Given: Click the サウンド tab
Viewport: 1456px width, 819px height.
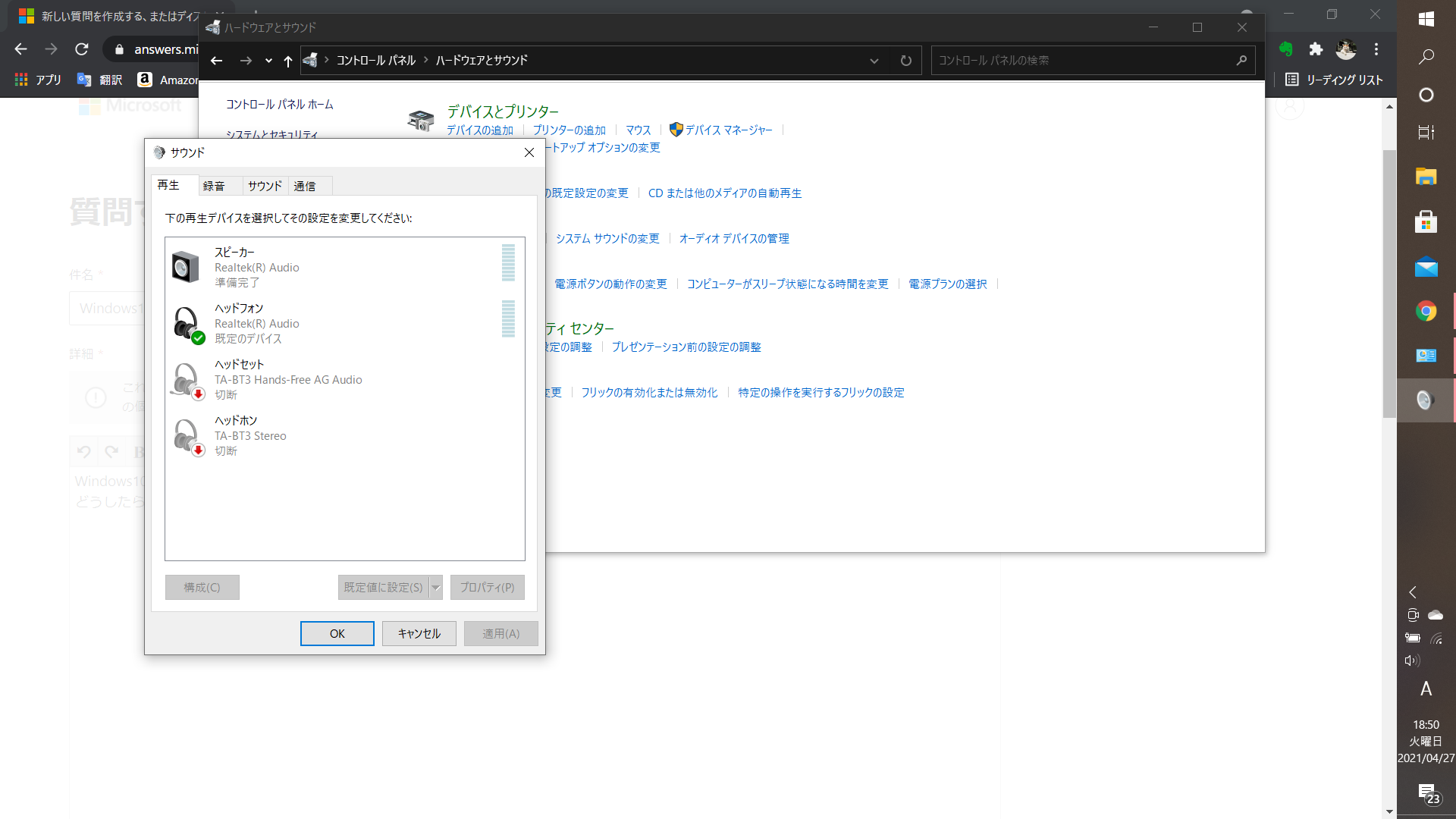Looking at the screenshot, I should (x=263, y=185).
